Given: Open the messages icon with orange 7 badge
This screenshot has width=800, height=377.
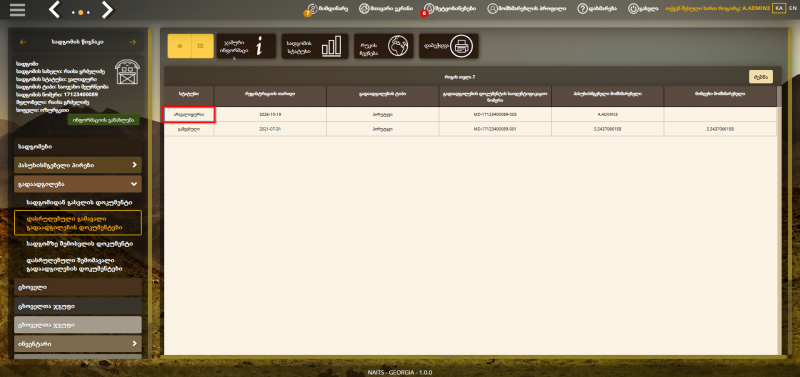Looking at the screenshot, I should [x=312, y=9].
